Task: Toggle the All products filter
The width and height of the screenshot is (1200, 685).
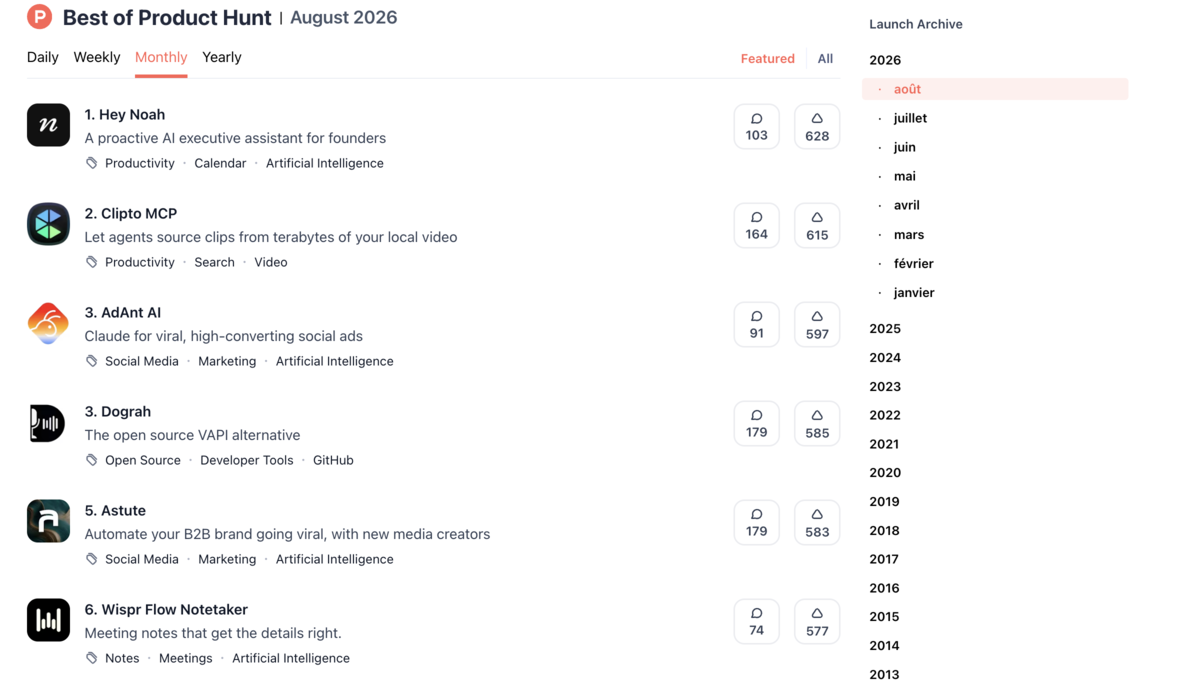Action: tap(825, 58)
